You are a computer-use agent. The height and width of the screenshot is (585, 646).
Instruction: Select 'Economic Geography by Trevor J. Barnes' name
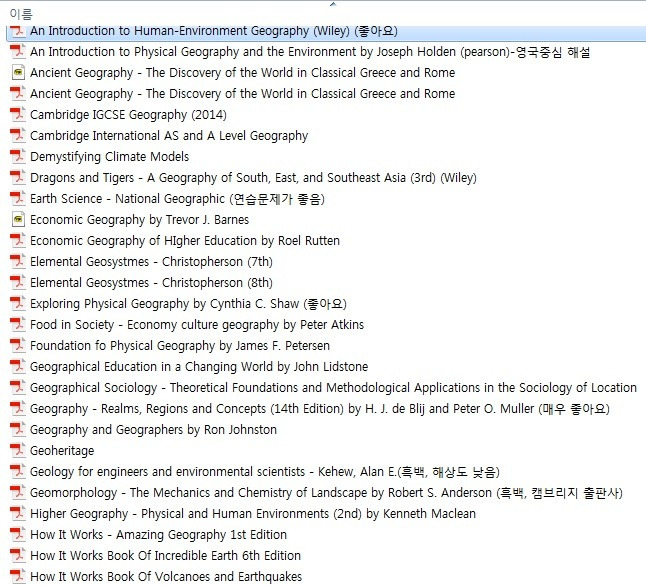(139, 220)
